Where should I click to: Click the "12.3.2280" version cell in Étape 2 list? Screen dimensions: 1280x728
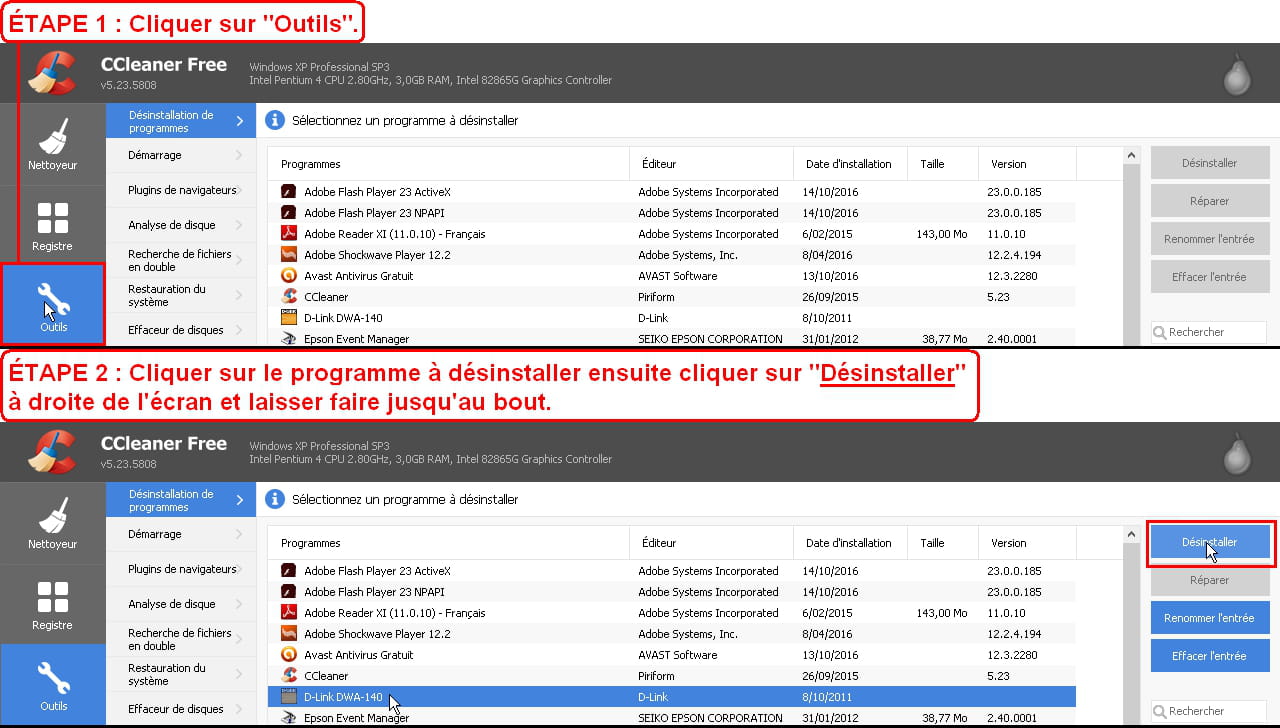pyautogui.click(x=1012, y=655)
